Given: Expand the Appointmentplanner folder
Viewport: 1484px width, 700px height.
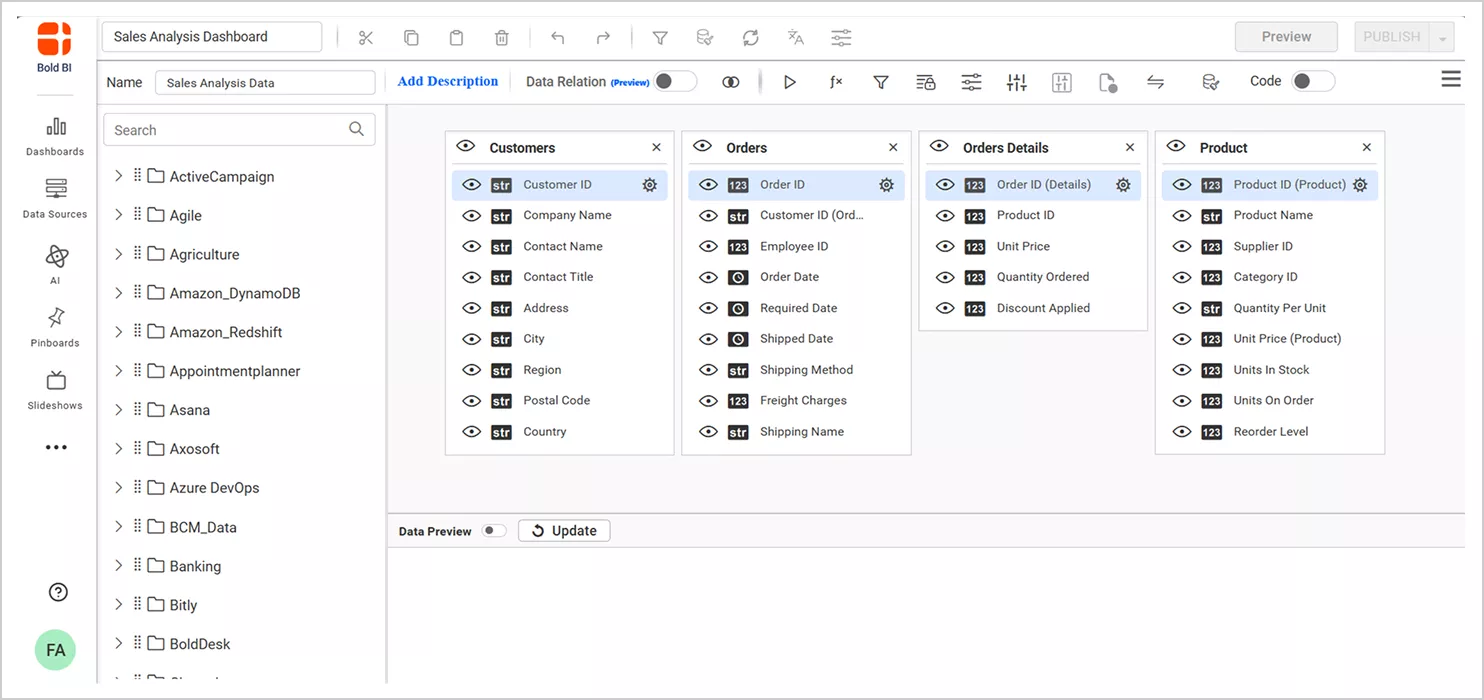Looking at the screenshot, I should 118,371.
